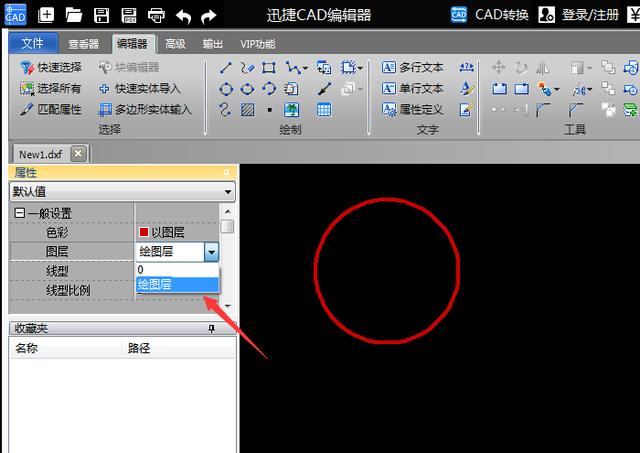Select the Arc drawing tool
Viewport: 640px width, 453px height.
269,88
